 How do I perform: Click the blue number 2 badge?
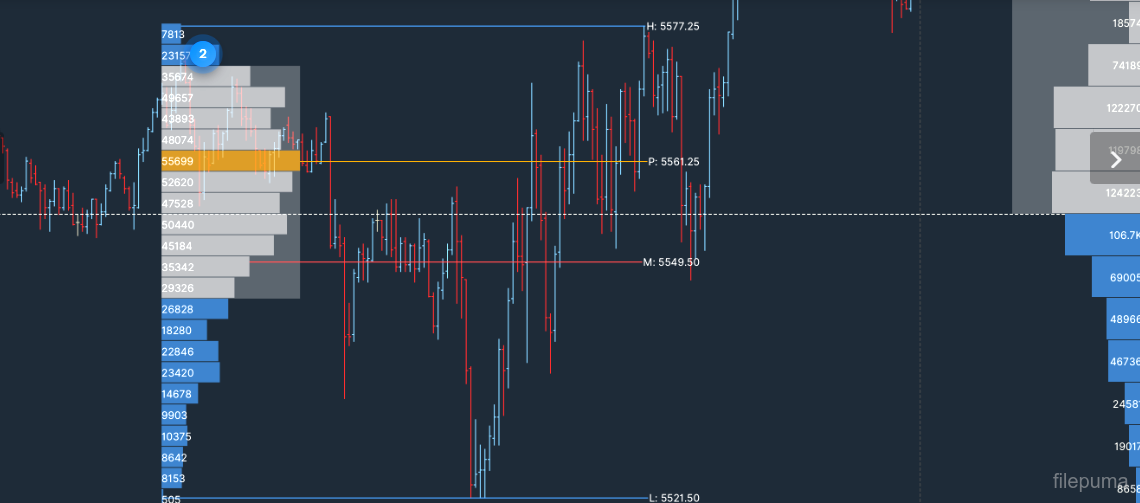tap(203, 54)
